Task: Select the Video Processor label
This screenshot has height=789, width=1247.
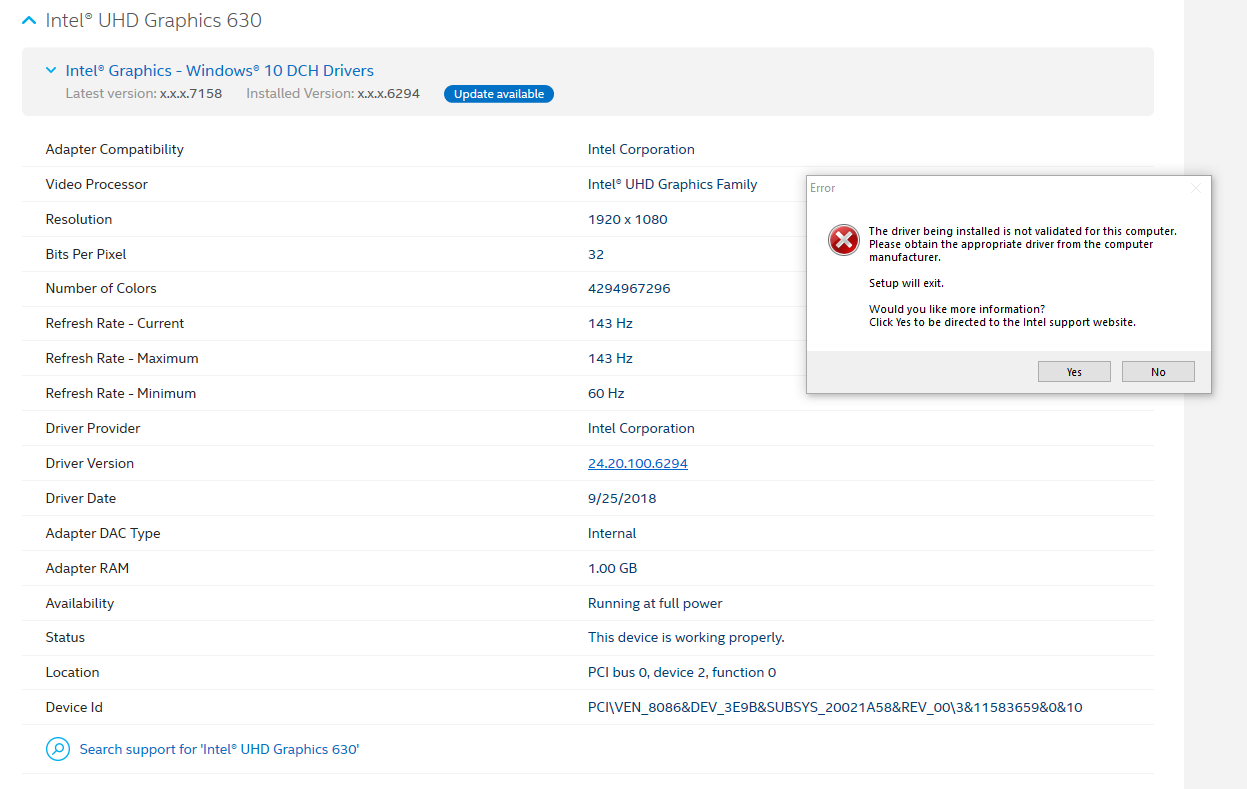Action: tap(97, 184)
